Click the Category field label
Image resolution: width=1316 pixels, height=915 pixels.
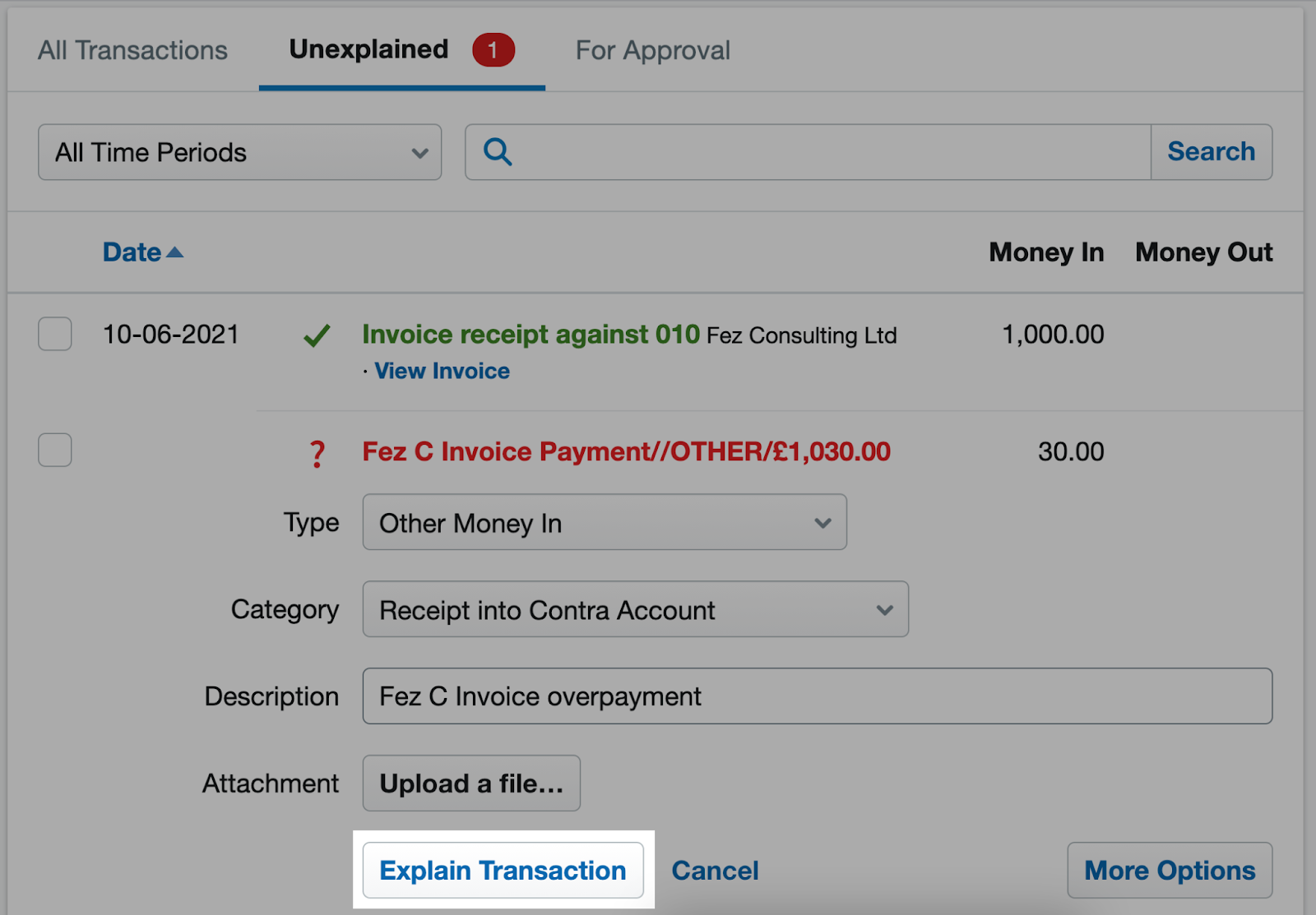[x=285, y=610]
